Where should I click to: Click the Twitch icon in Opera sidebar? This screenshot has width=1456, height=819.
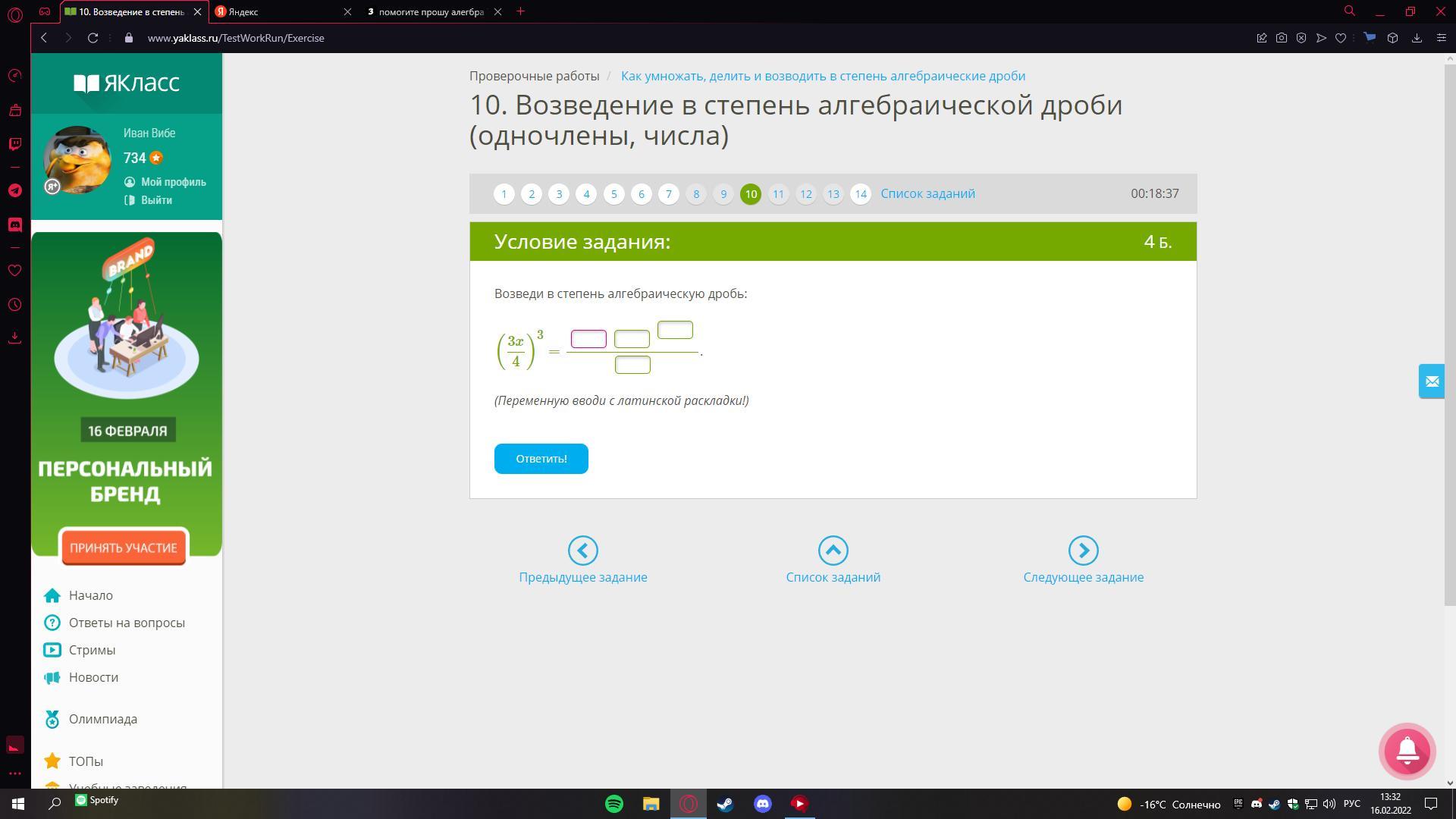[14, 144]
